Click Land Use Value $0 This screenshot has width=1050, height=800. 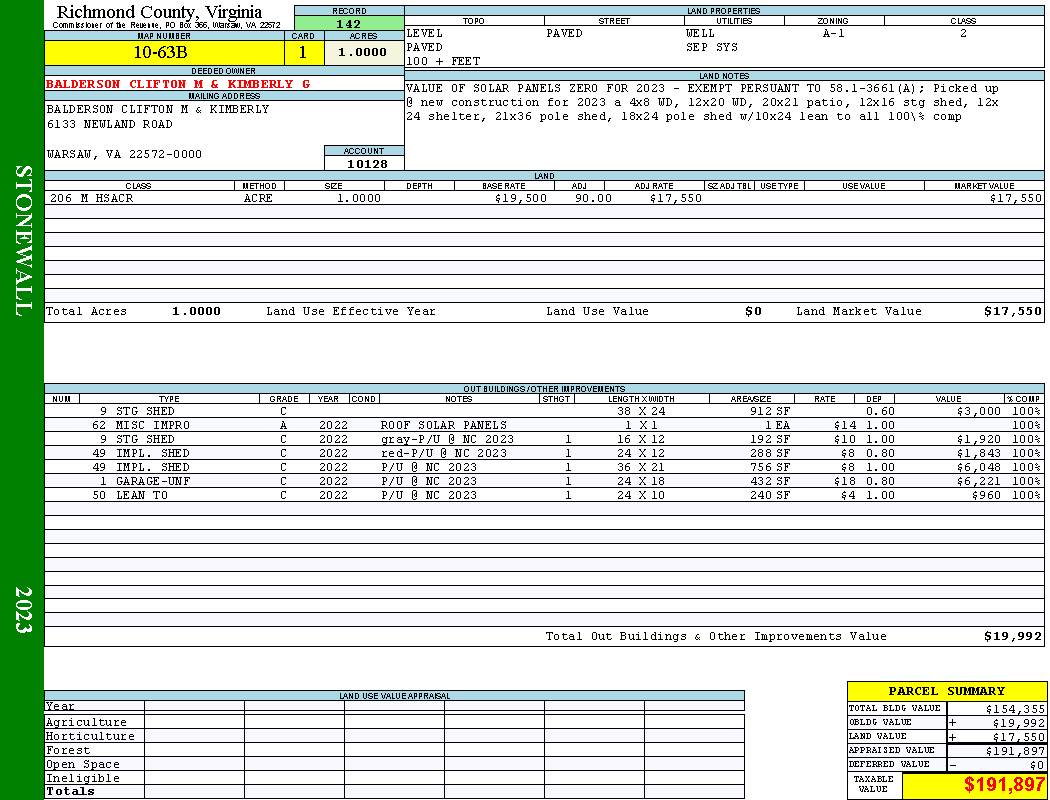point(753,311)
